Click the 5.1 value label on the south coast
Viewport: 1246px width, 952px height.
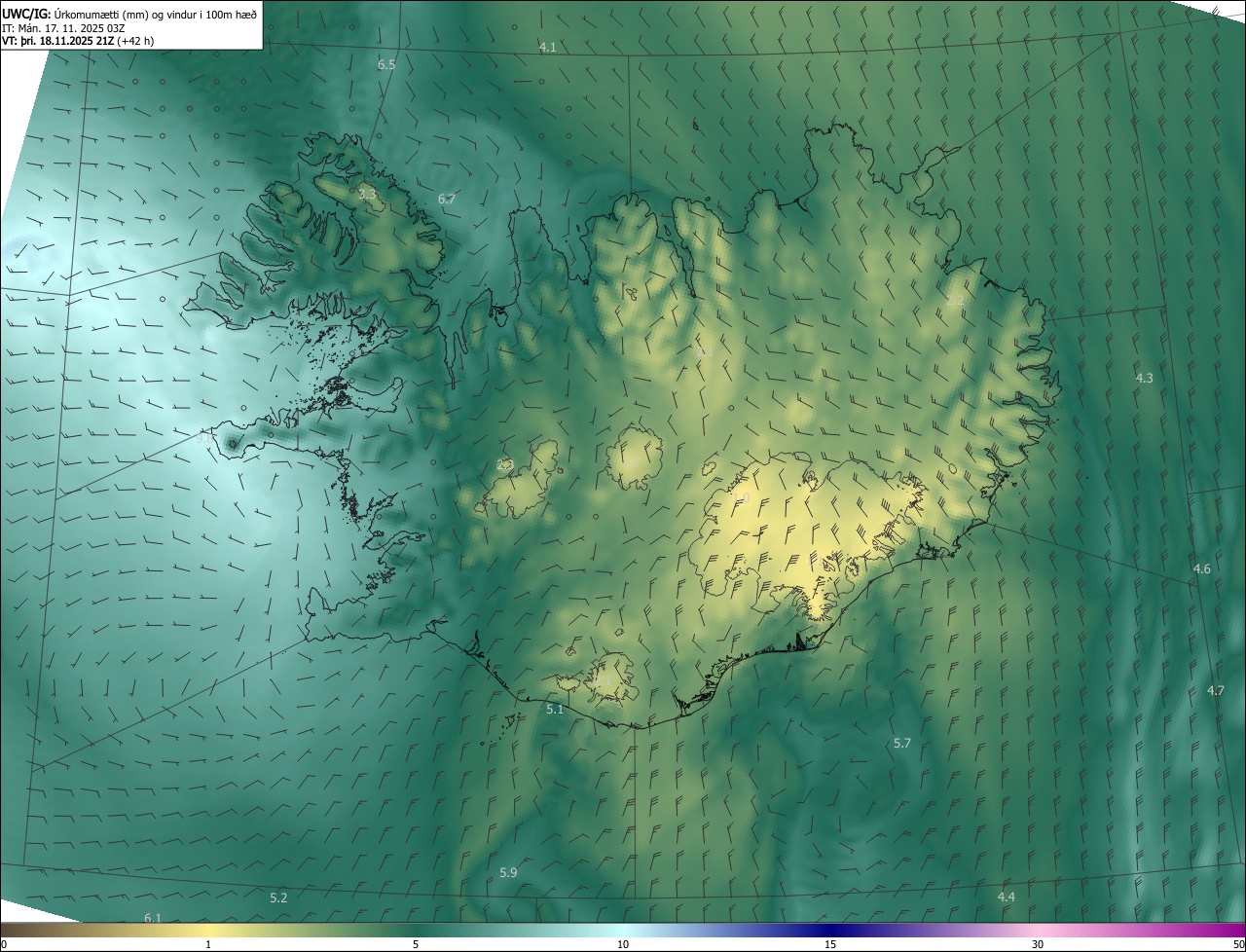point(555,710)
